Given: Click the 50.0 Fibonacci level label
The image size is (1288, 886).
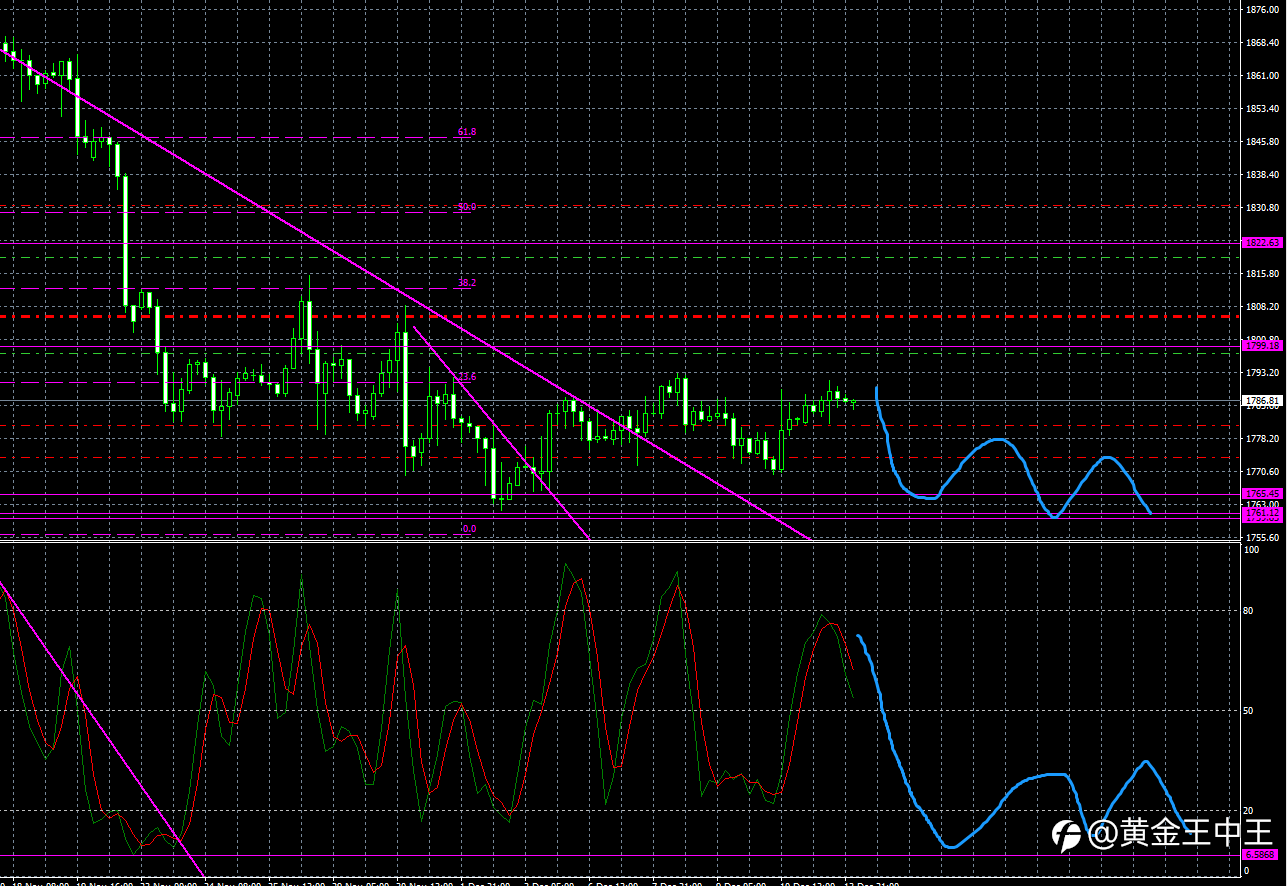Looking at the screenshot, I should (x=467, y=208).
